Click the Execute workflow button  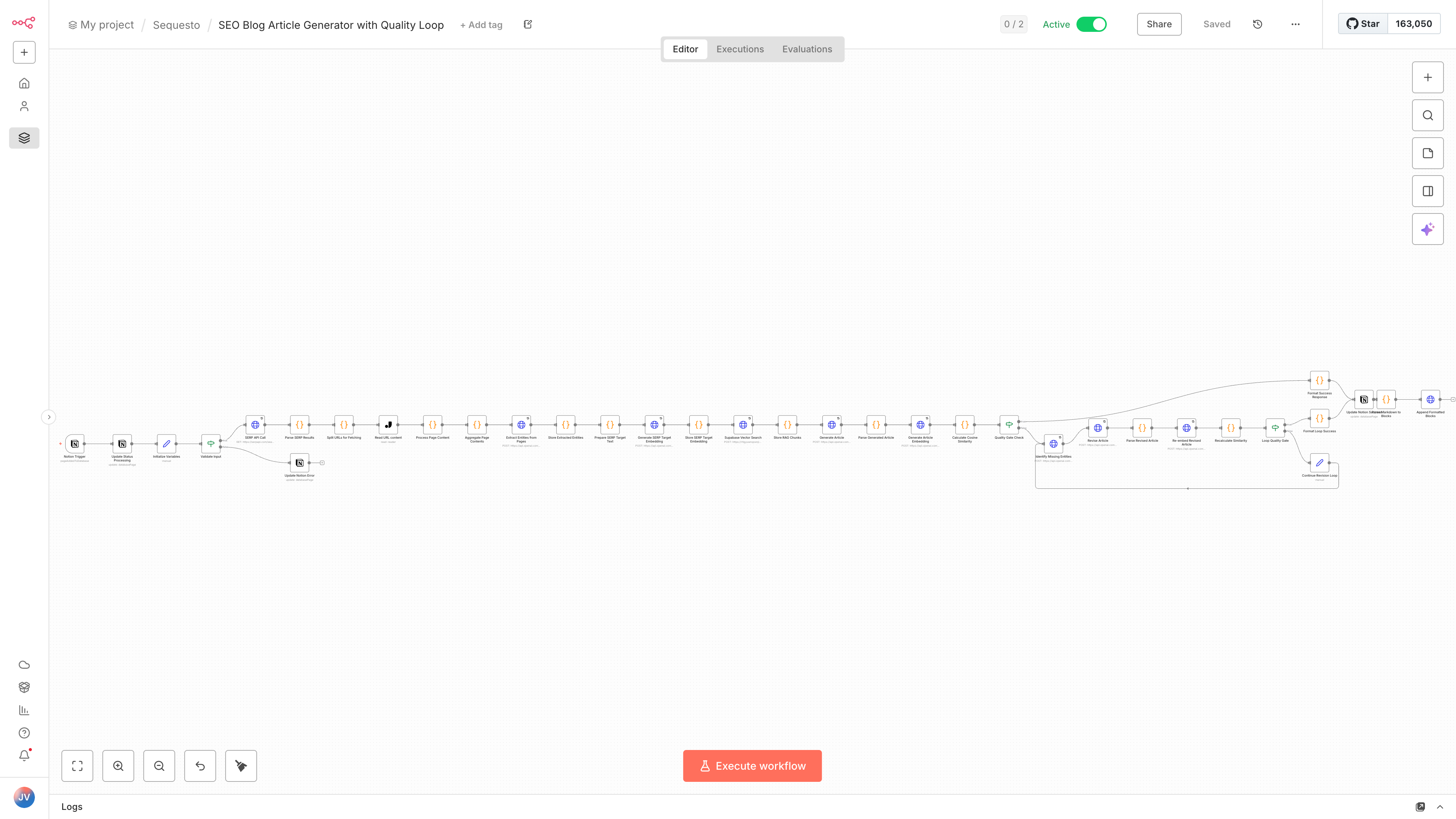pos(752,766)
